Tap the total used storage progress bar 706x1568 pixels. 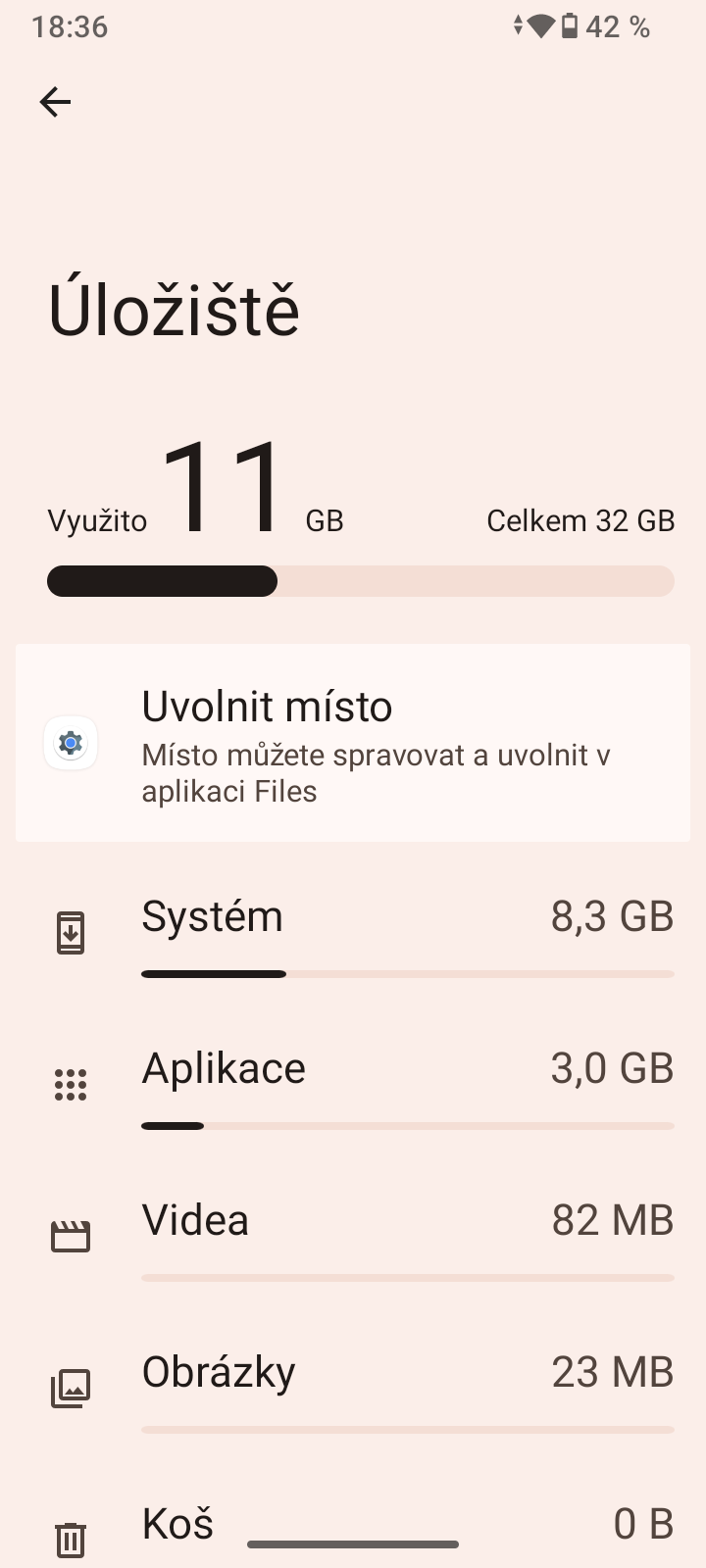pos(361,581)
